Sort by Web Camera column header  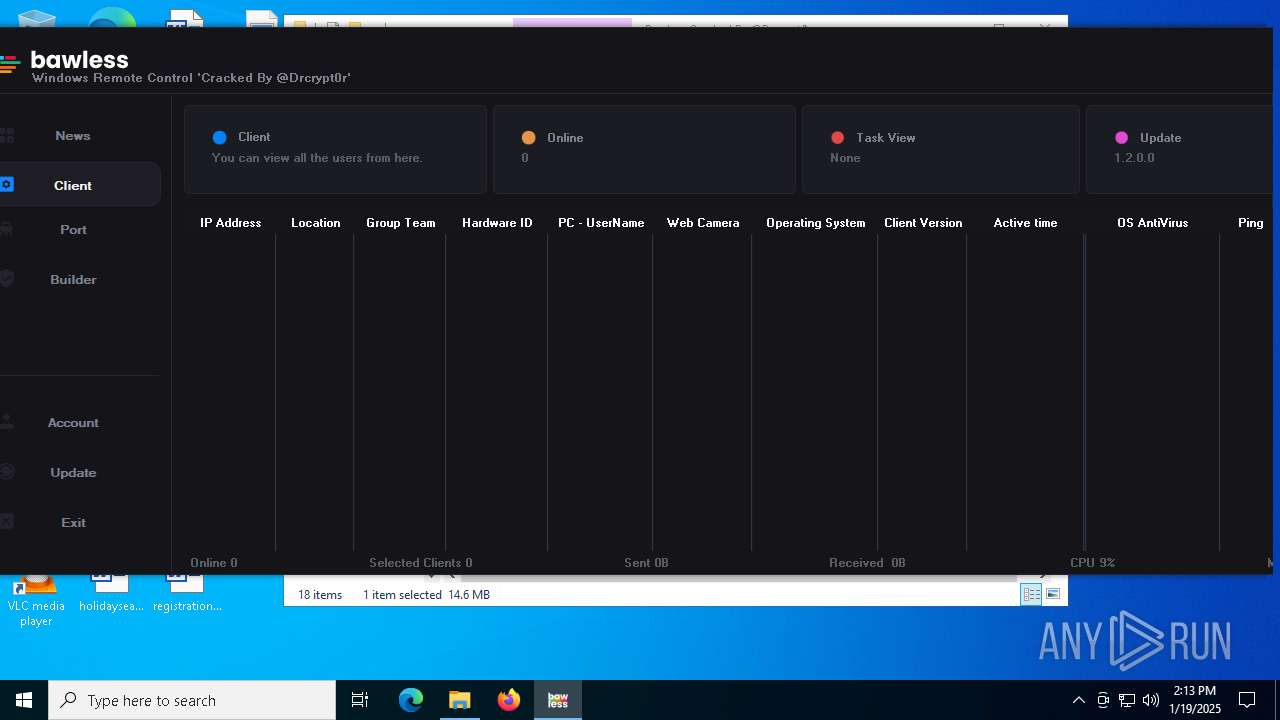pos(703,223)
